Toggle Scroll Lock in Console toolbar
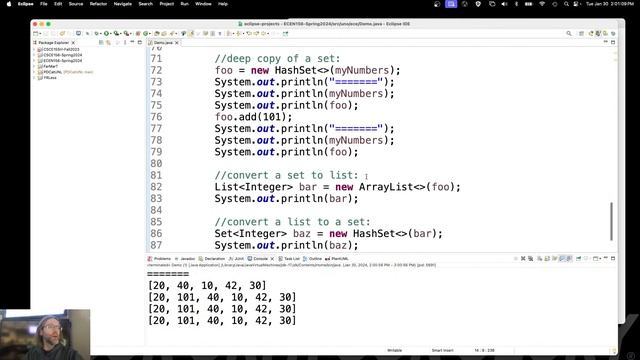 [x=547, y=259]
